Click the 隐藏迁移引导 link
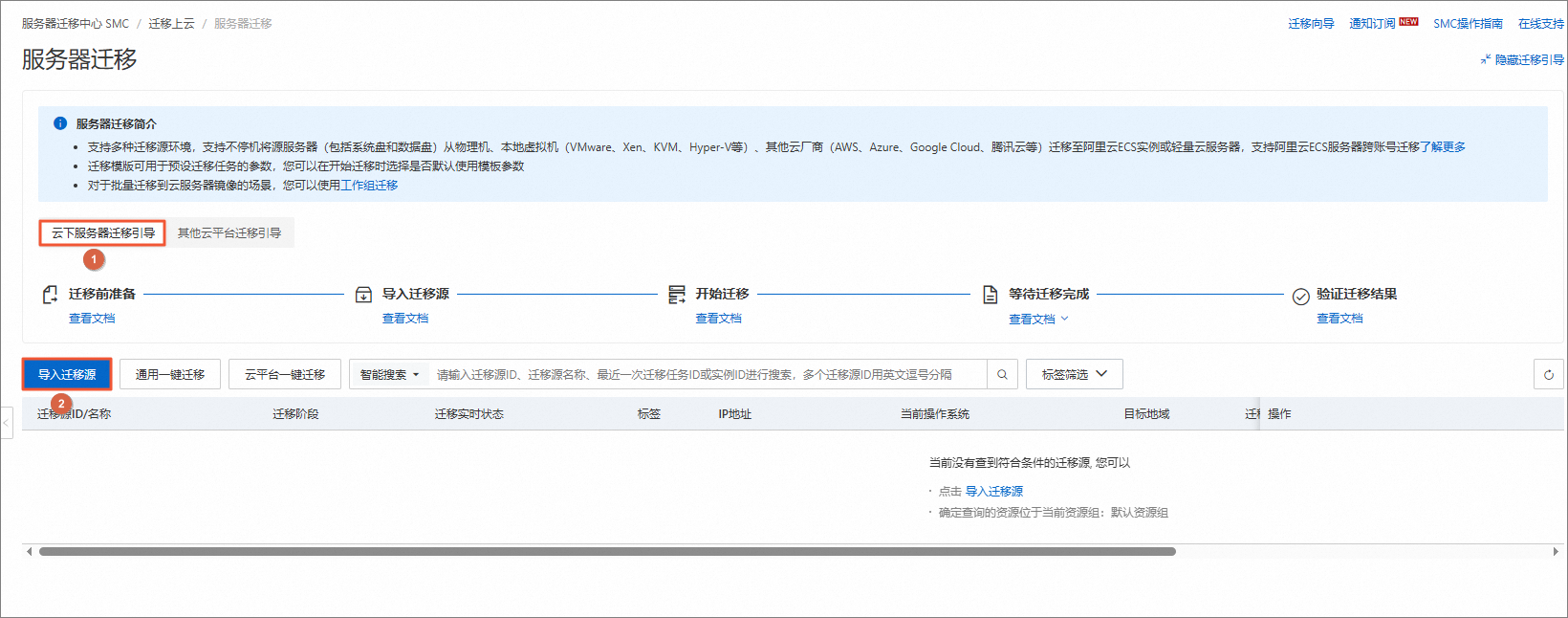Screen dimensions: 1568x618 coord(1530,60)
